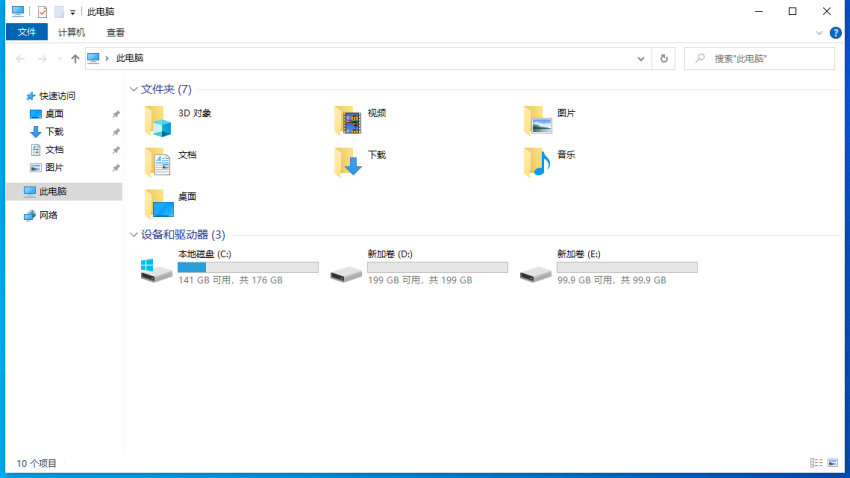Viewport: 850px width, 478px height.
Task: Open the 3D 对象 folder icon
Action: (x=158, y=121)
